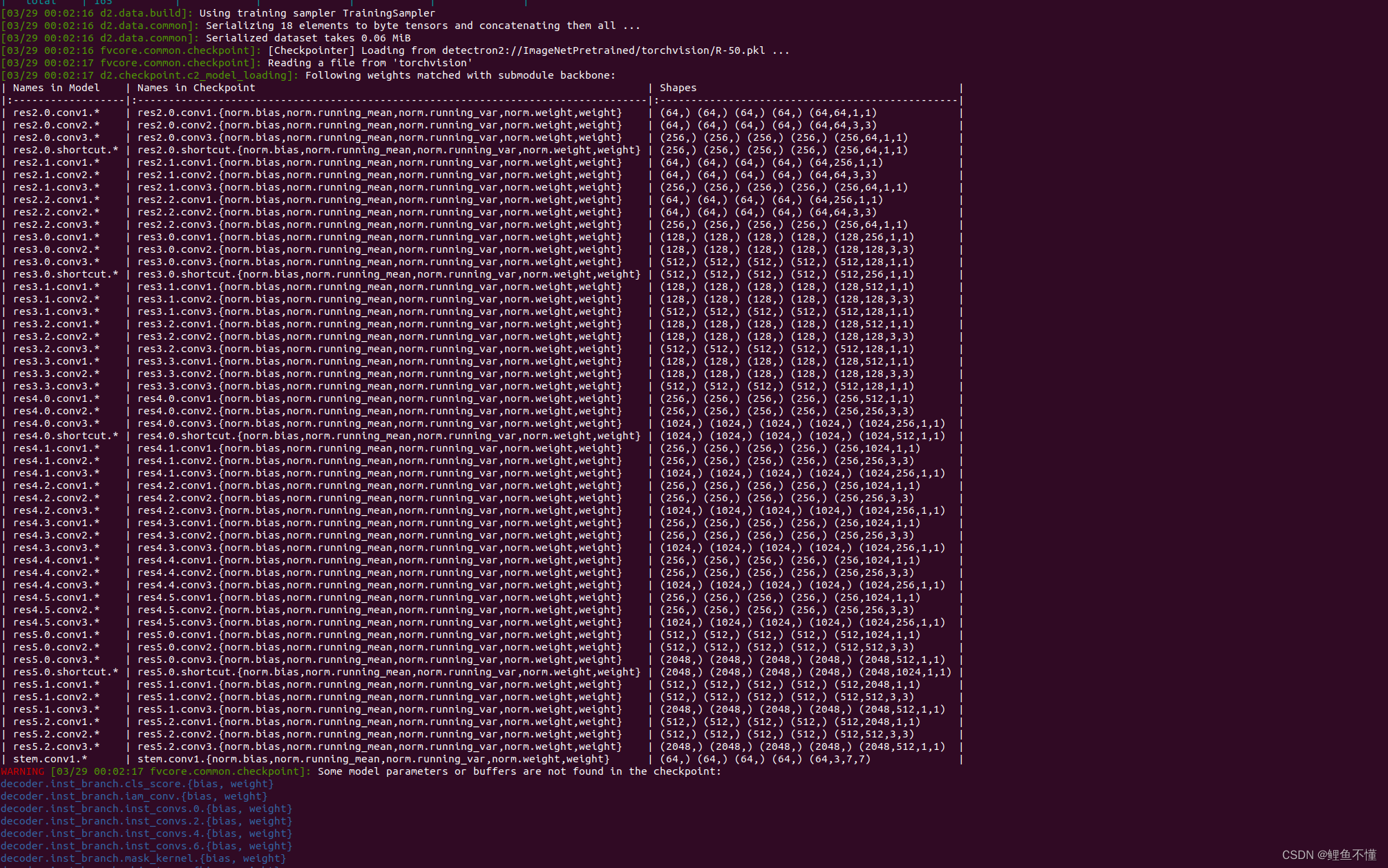Click 'res3.3.conv3.*' in model names column
The image size is (1388, 868).
click(x=56, y=386)
